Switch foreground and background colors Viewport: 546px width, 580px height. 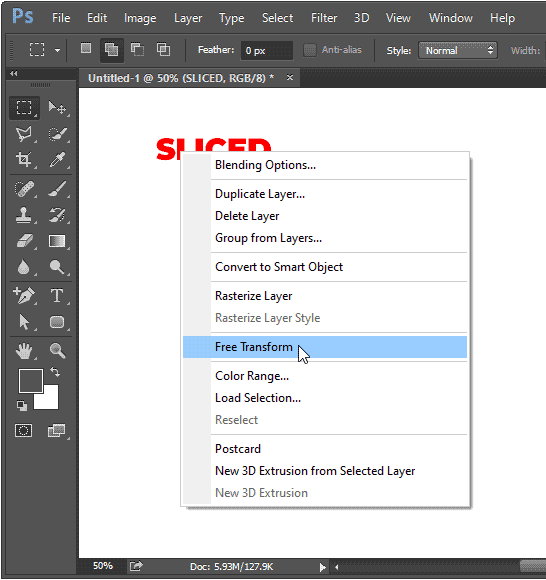pyautogui.click(x=55, y=372)
